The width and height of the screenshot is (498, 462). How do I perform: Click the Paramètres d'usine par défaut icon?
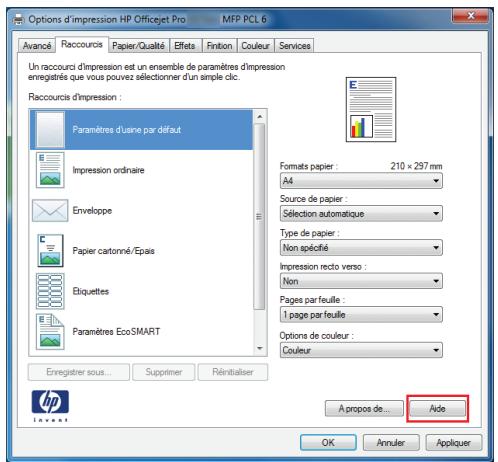pyautogui.click(x=50, y=129)
